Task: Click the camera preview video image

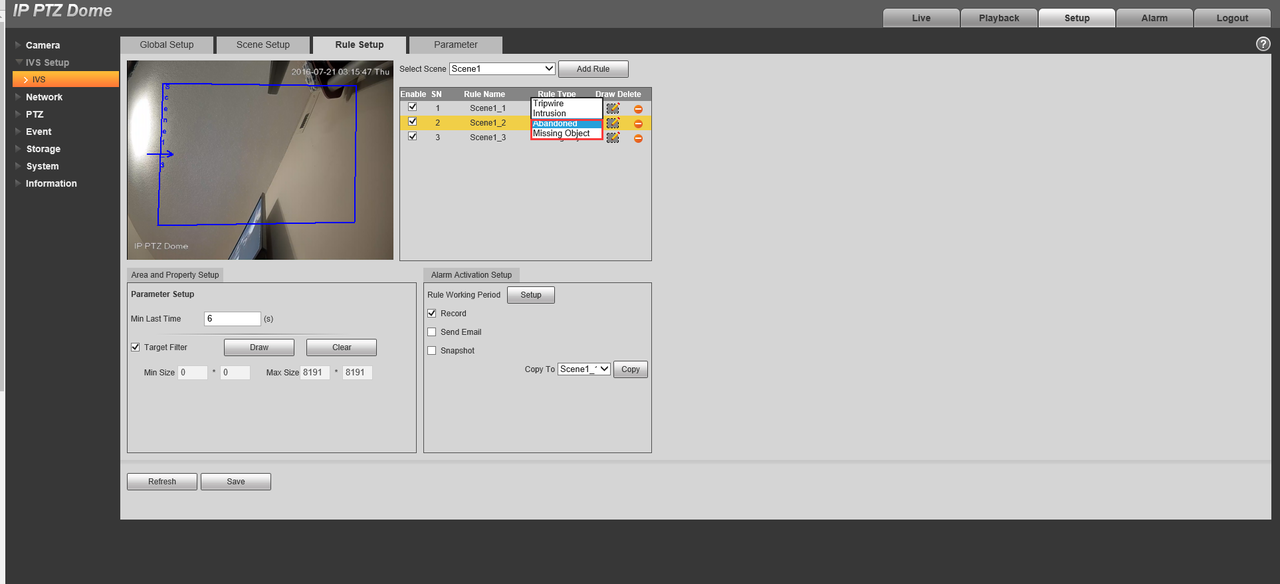Action: pos(260,160)
